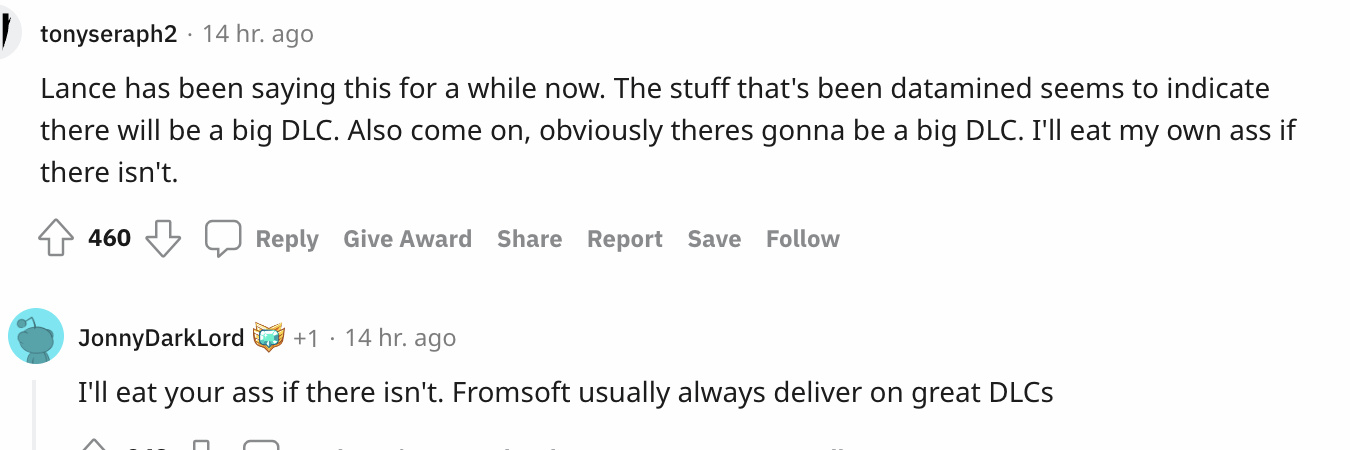Click JonnyDarkLord's reply text about Fromsoft
Viewport: 1350px width, 450px height.
coord(565,393)
